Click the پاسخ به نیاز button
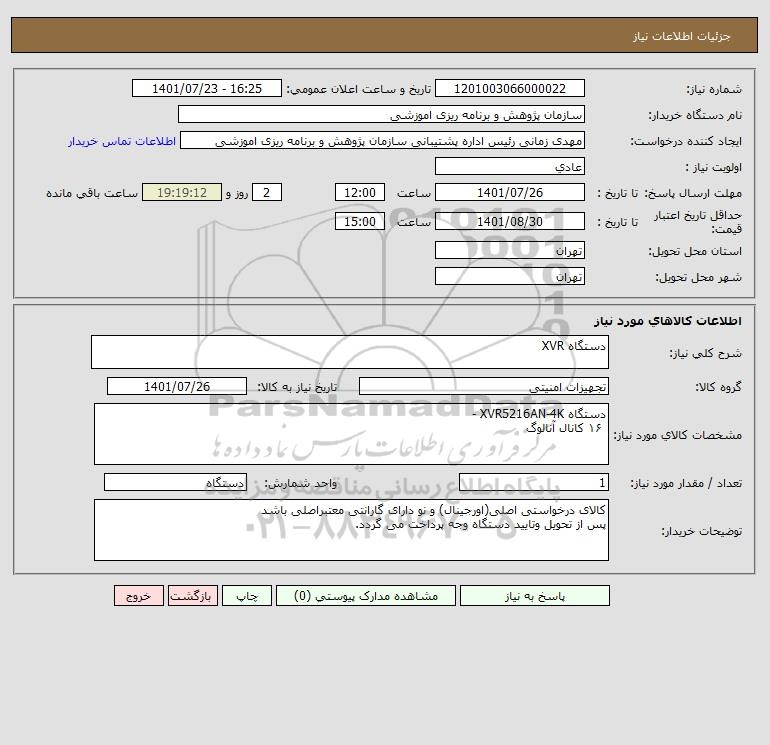Viewport: 770px width, 745px height. click(535, 595)
